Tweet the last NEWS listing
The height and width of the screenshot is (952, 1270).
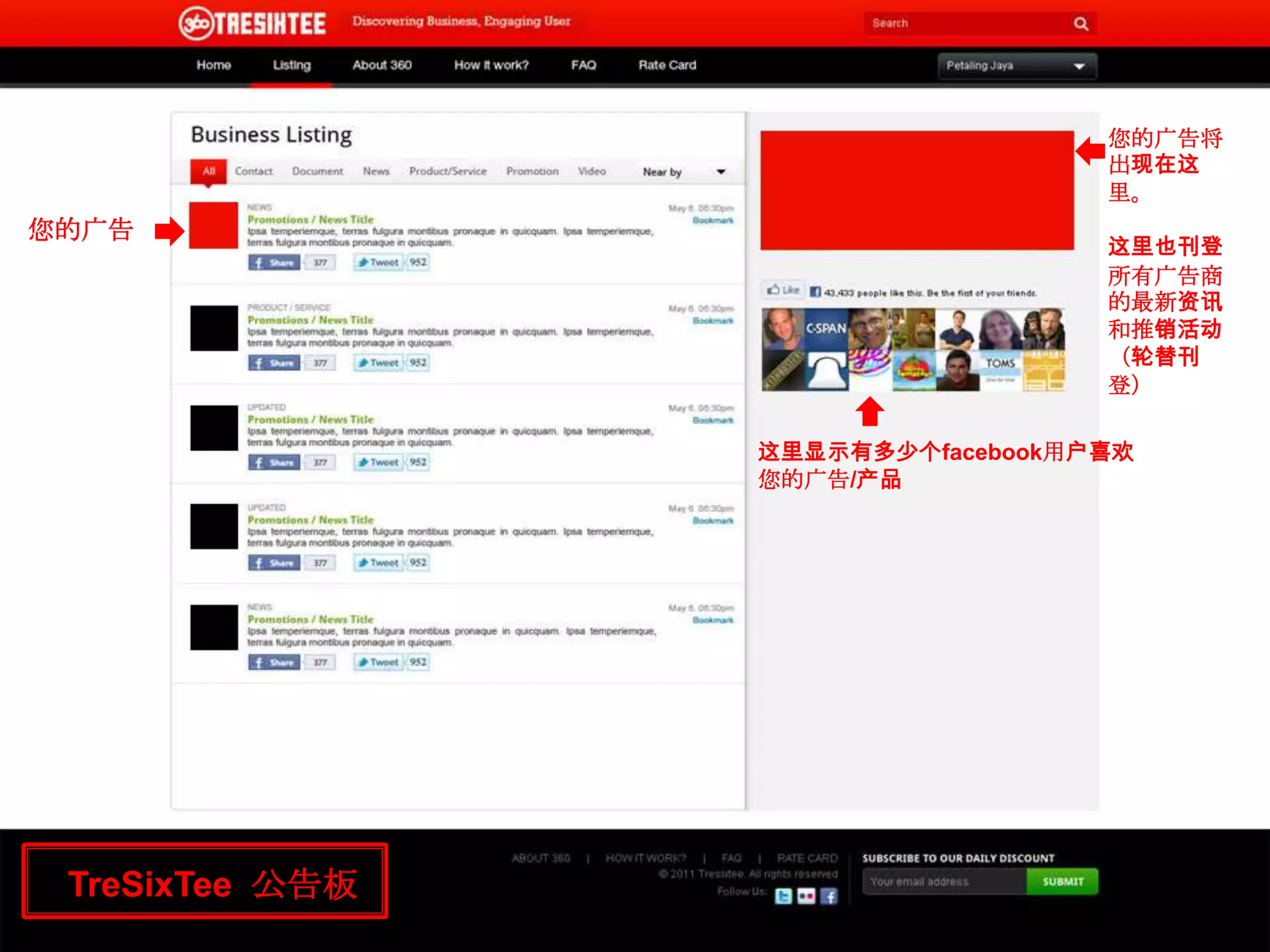pos(378,663)
